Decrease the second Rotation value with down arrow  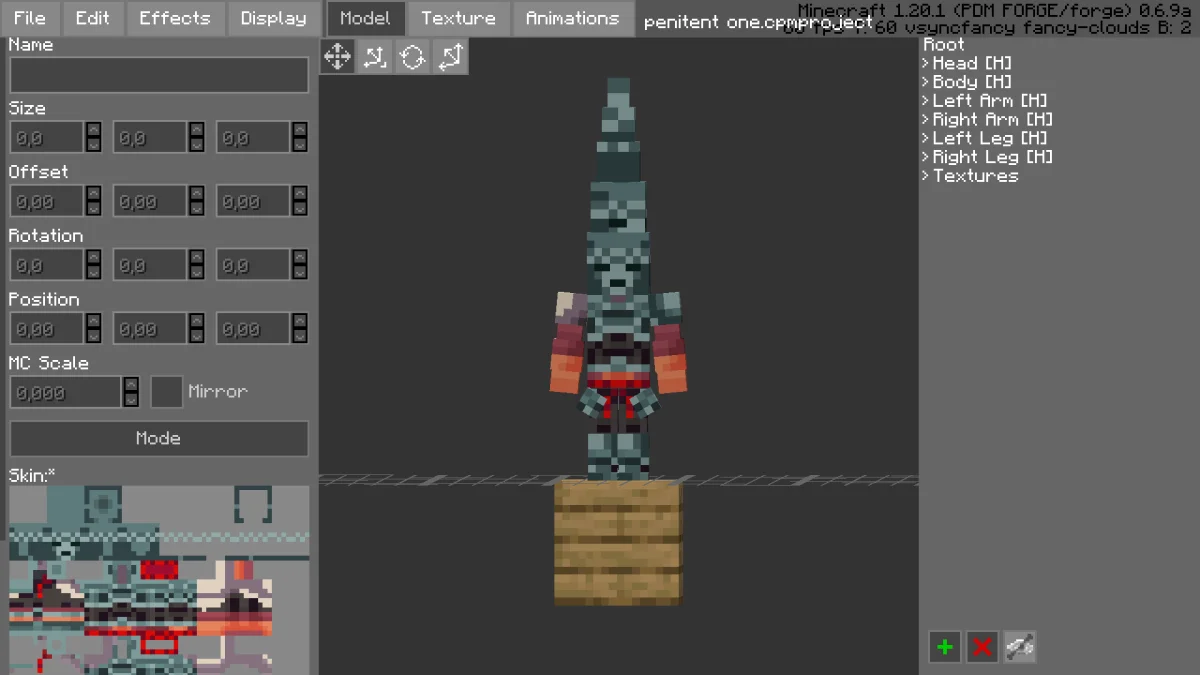coord(197,273)
